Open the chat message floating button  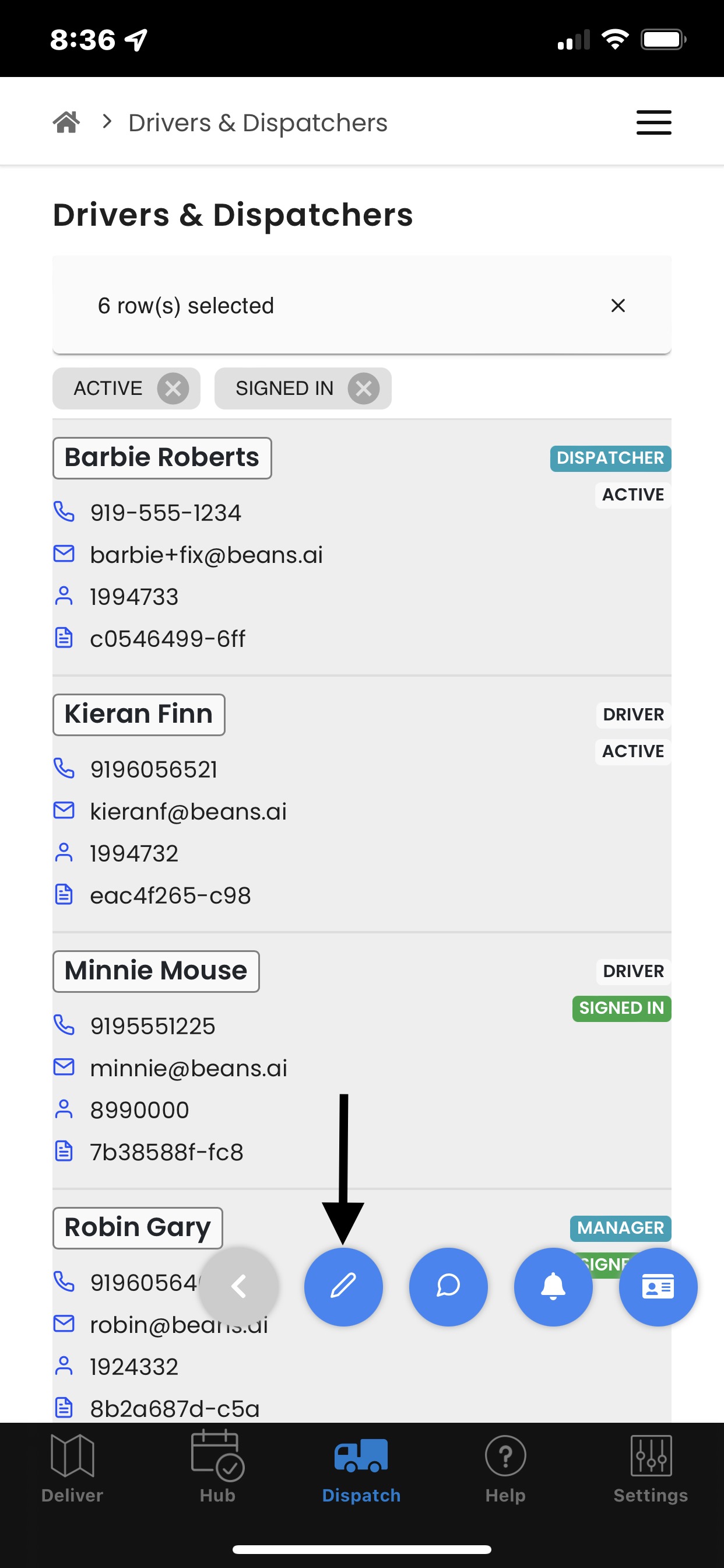(x=448, y=1286)
